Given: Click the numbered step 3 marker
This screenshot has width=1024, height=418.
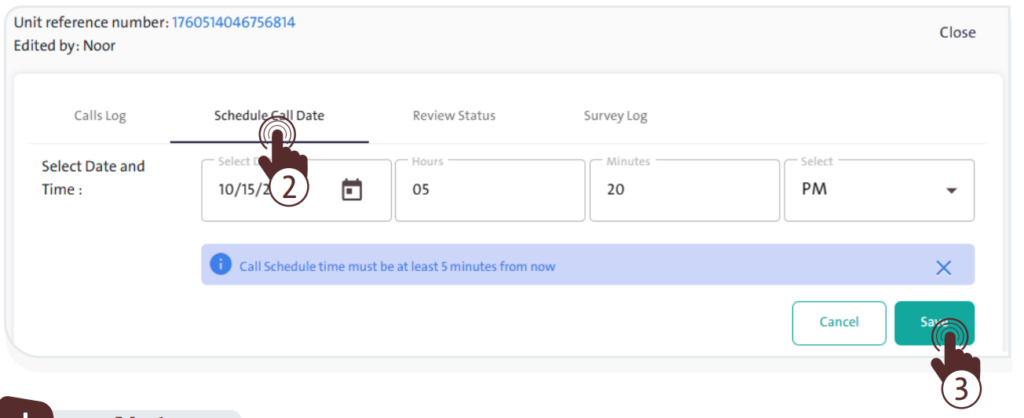Looking at the screenshot, I should pos(962,390).
